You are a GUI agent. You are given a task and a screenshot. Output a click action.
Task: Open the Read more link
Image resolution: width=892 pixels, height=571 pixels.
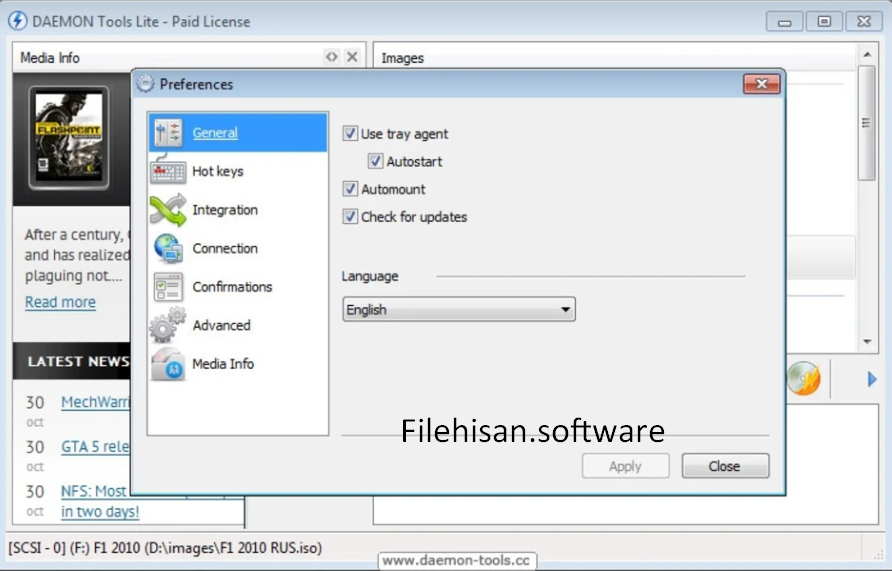point(60,302)
